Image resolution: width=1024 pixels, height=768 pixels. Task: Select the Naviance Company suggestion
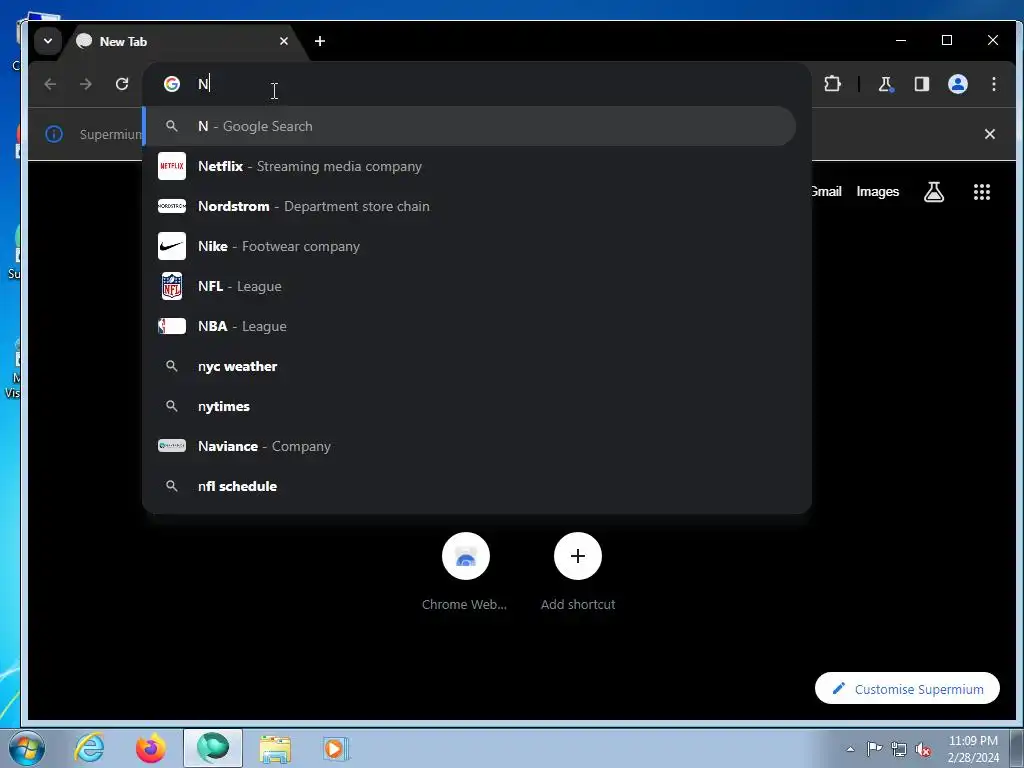point(470,446)
